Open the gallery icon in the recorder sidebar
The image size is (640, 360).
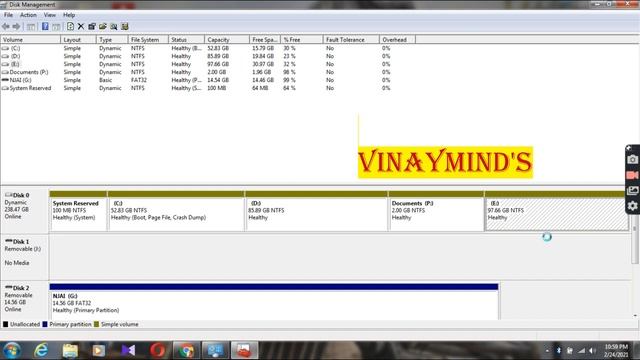coord(632,191)
